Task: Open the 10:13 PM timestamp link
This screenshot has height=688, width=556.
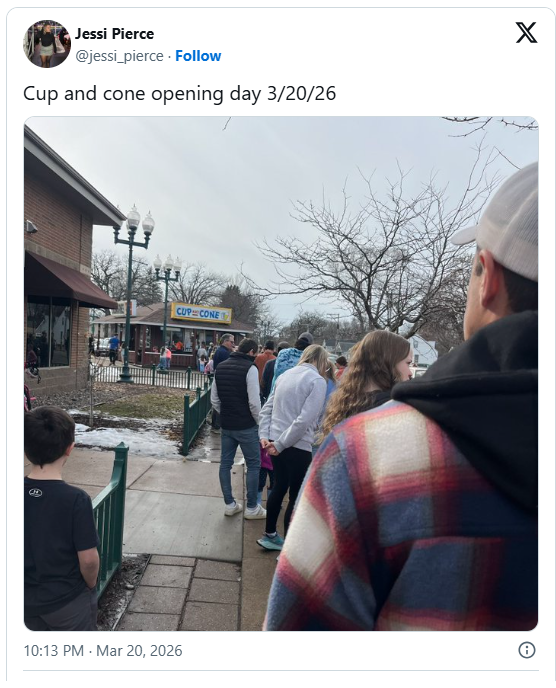Action: 54,650
